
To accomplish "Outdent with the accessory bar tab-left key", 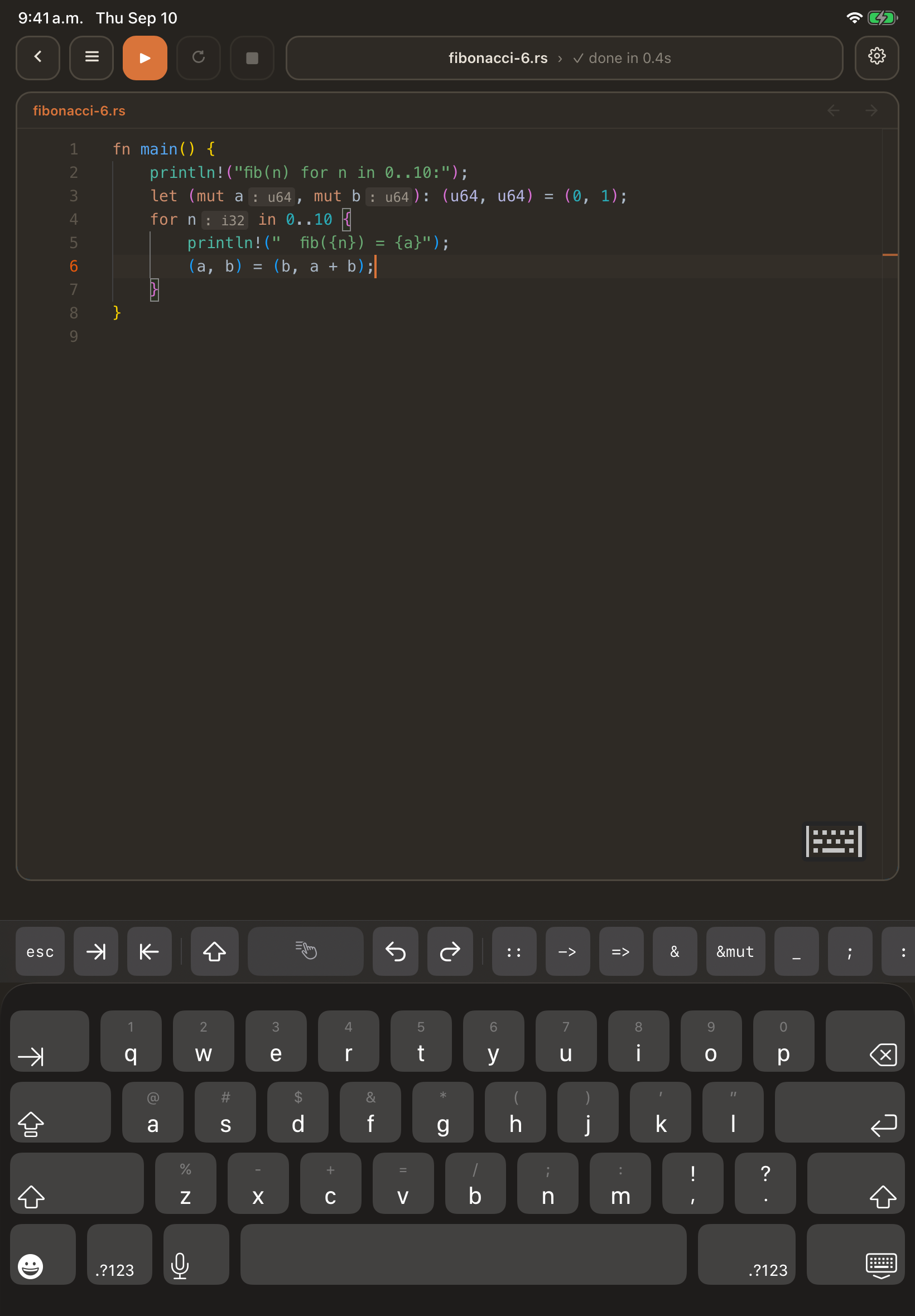I will pos(149,951).
